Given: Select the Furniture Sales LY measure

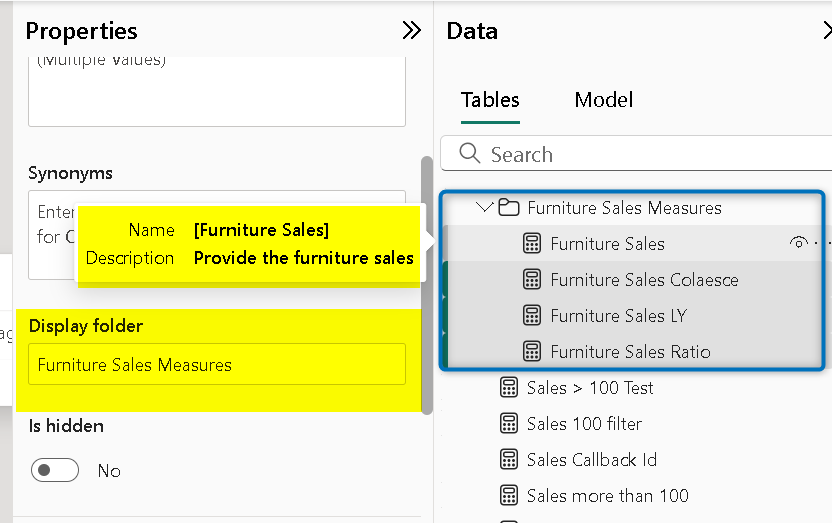Looking at the screenshot, I should coord(618,316).
